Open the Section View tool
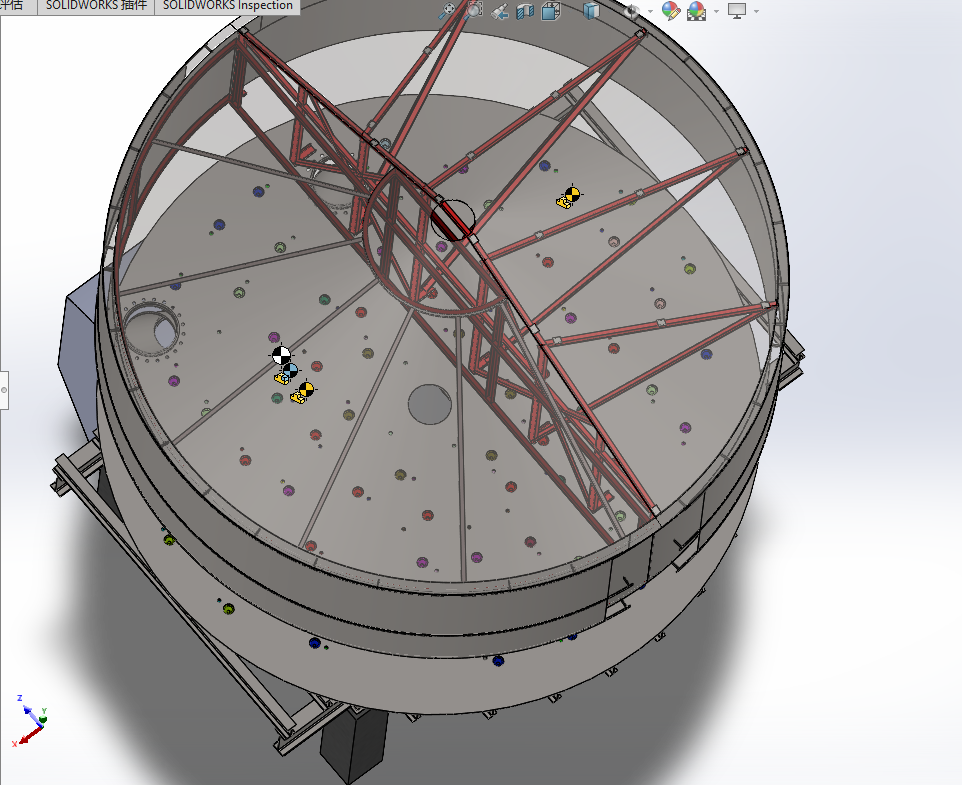This screenshot has height=785, width=962. pos(526,11)
